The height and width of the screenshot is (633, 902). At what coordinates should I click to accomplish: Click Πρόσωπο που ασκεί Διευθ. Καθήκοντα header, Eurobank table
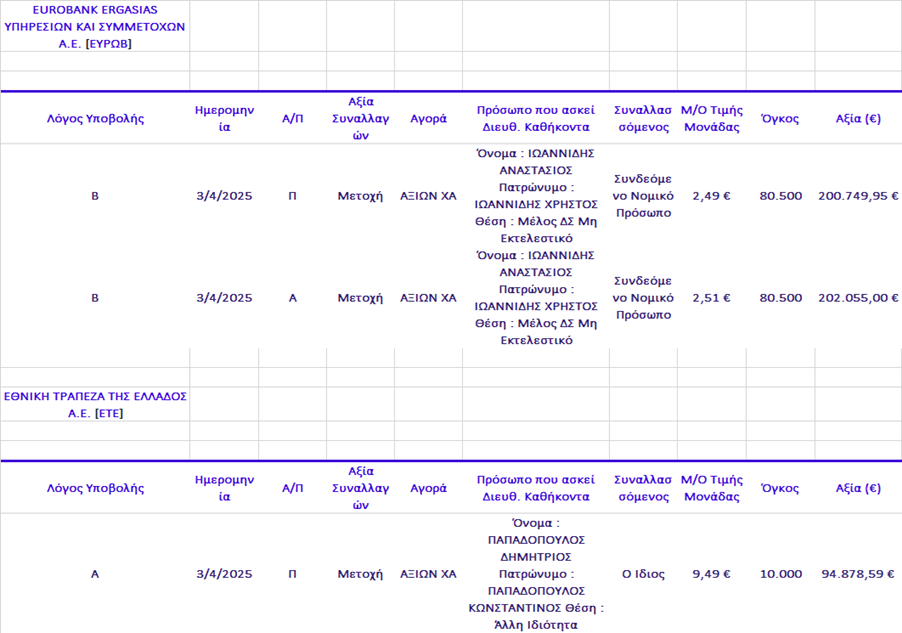[x=536, y=119]
